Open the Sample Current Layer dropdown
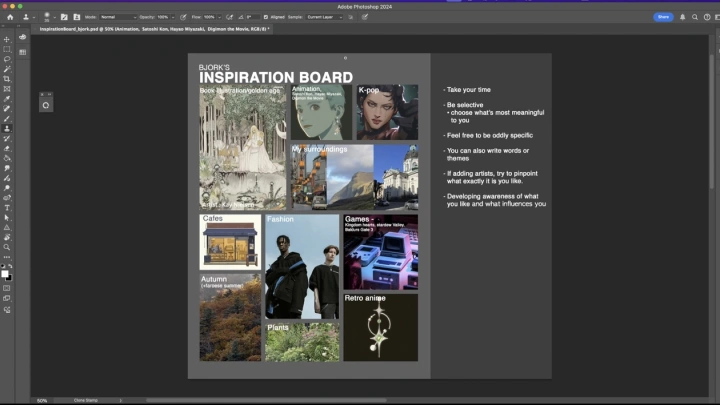The height and width of the screenshot is (405, 720). click(x=324, y=17)
